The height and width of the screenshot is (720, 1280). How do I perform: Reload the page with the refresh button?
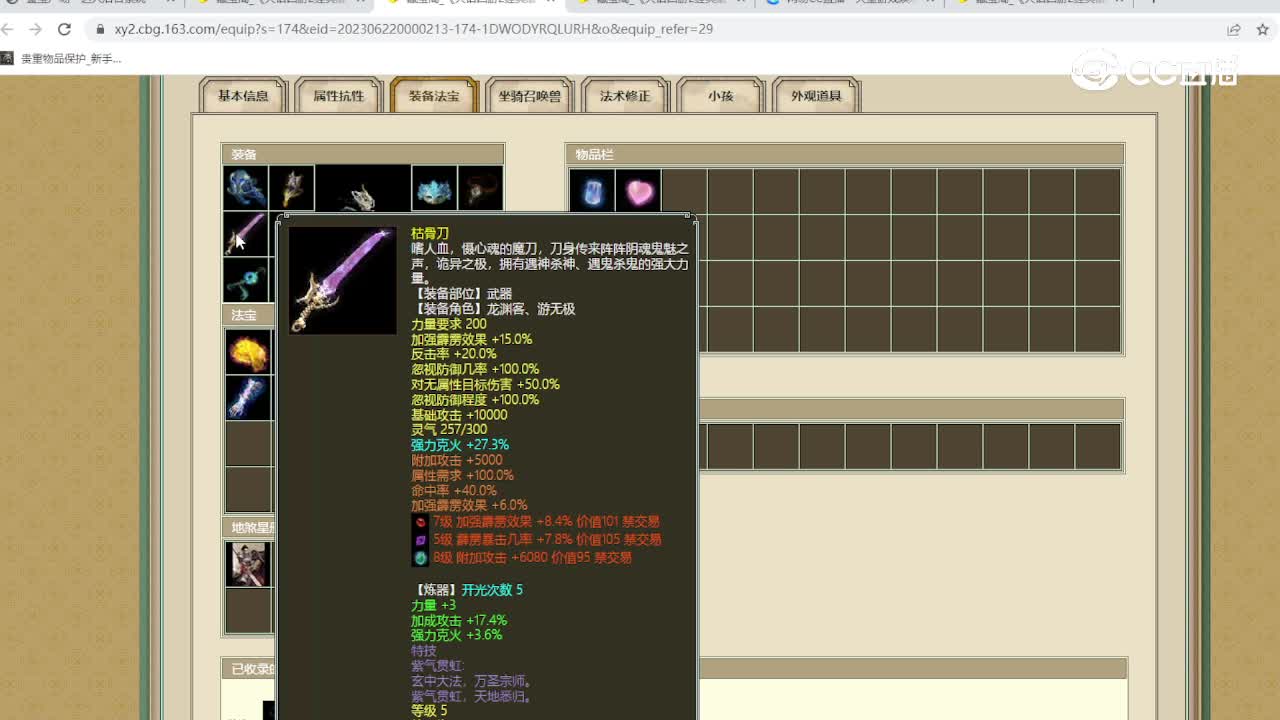point(65,29)
